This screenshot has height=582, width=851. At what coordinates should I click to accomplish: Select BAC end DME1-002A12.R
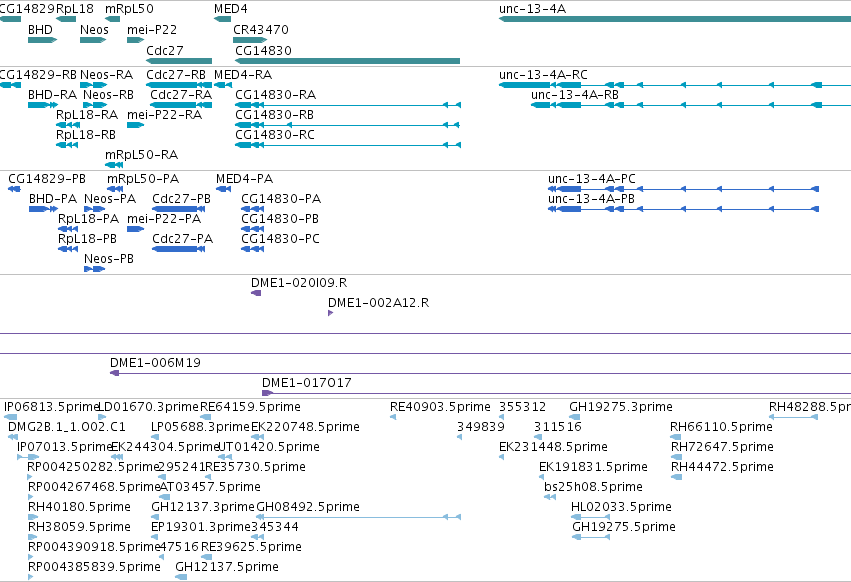tap(331, 313)
